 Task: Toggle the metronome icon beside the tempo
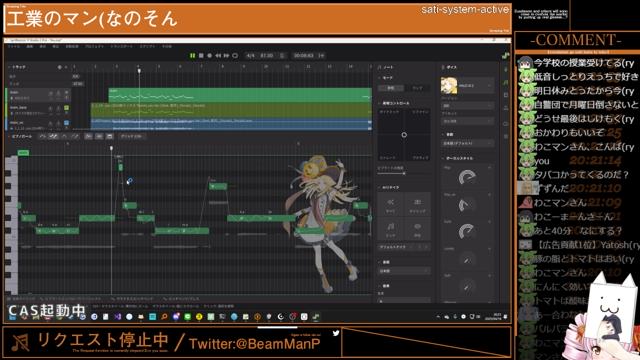point(282,56)
